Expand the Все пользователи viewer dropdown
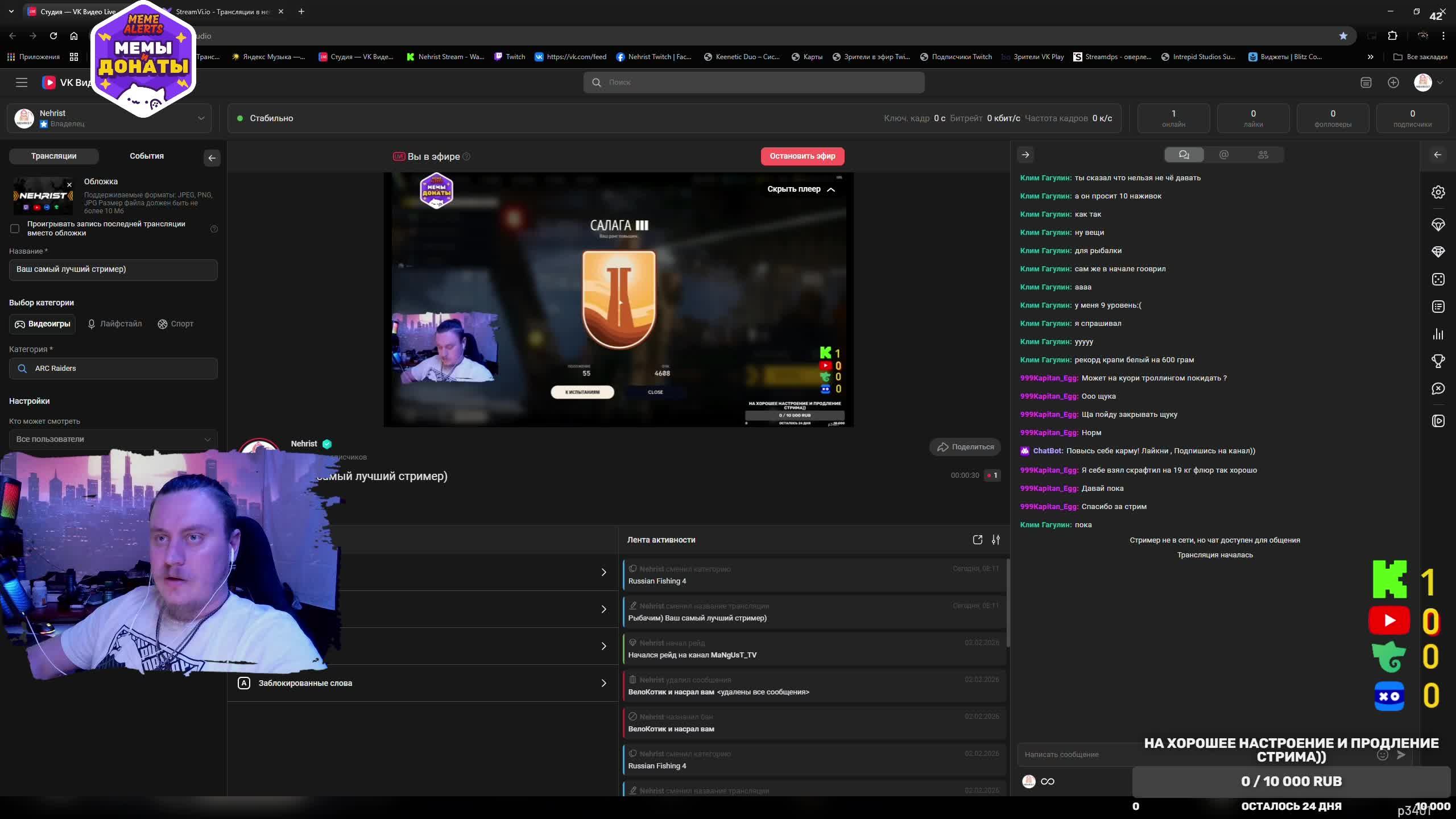Viewport: 1456px width, 819px height. click(x=113, y=439)
